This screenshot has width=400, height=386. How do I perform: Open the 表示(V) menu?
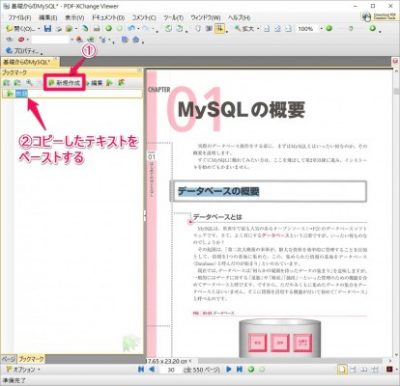pyautogui.click(x=74, y=17)
